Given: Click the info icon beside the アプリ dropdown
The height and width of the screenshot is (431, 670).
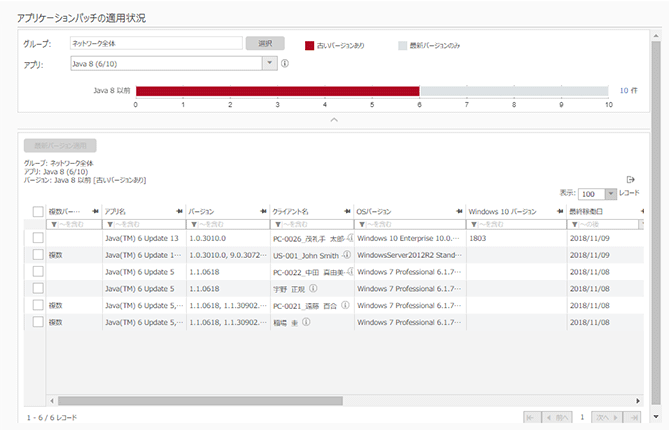Looking at the screenshot, I should click(285, 63).
